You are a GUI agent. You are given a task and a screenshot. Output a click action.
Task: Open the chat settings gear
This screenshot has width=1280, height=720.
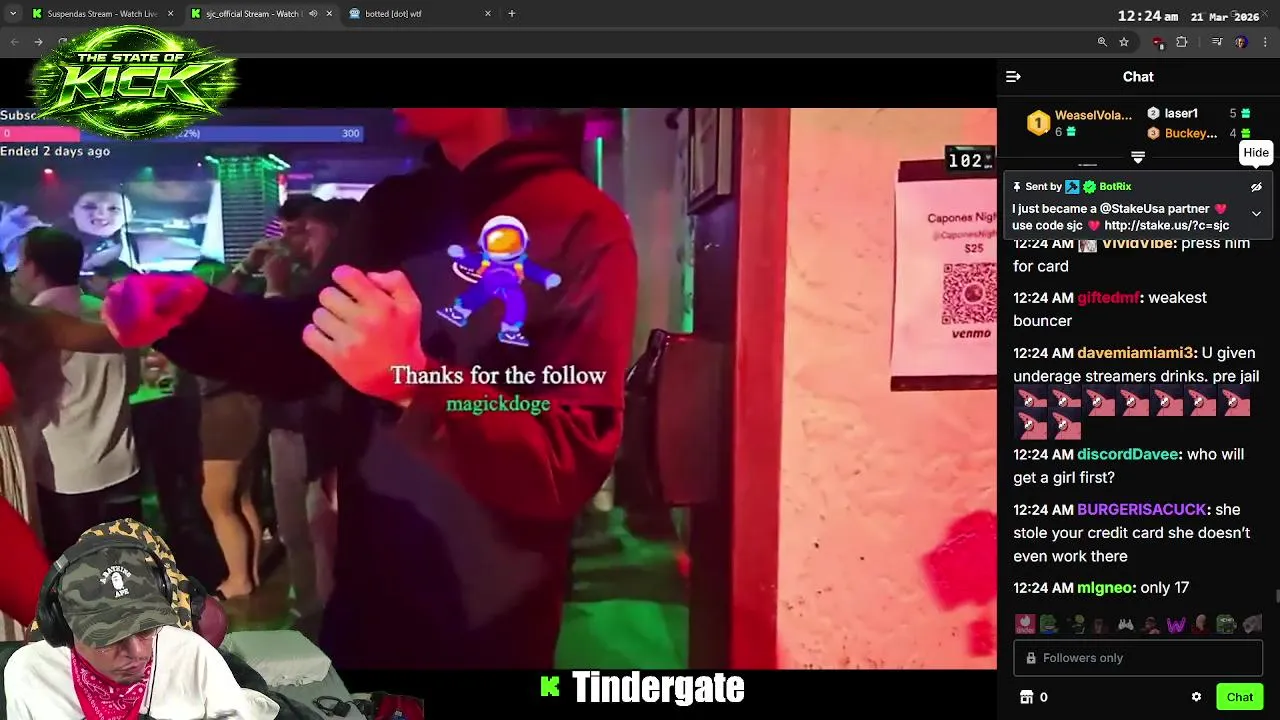pos(1196,697)
